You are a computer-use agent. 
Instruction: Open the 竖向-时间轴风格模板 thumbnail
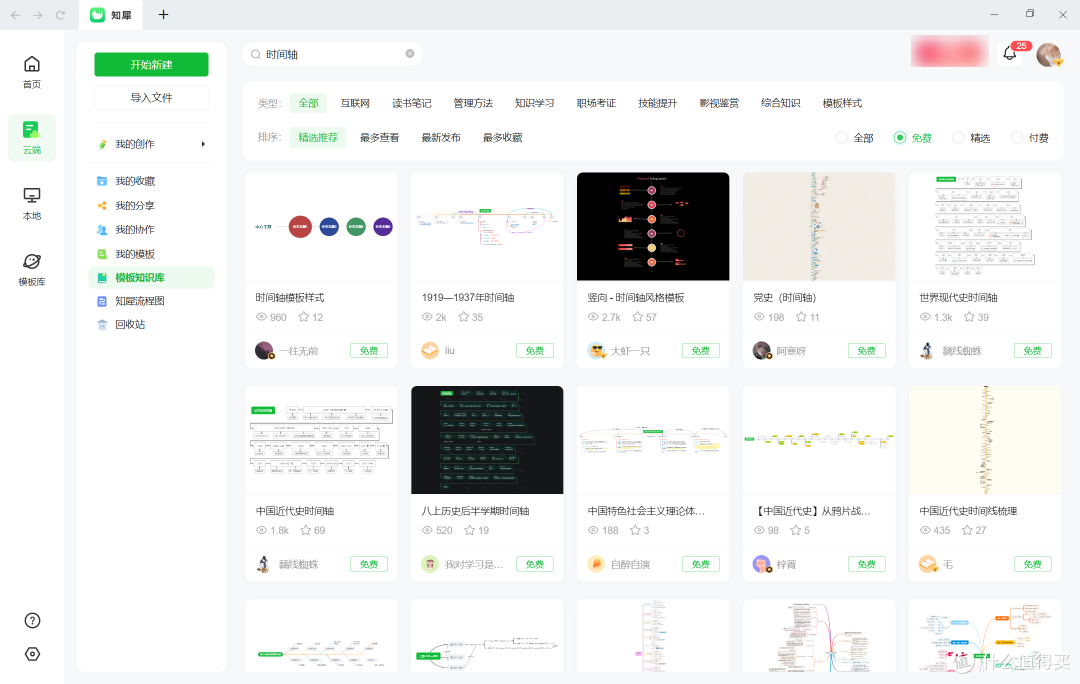[653, 227]
